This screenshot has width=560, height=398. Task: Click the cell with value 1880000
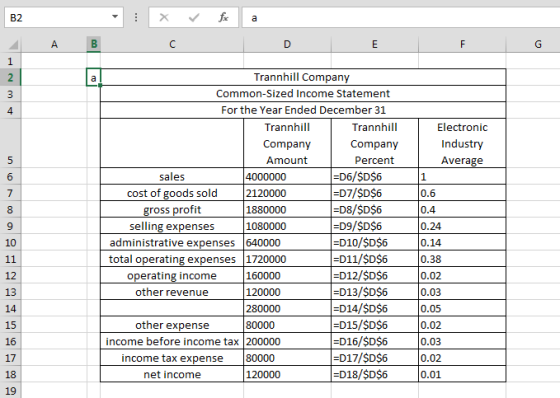pyautogui.click(x=287, y=209)
